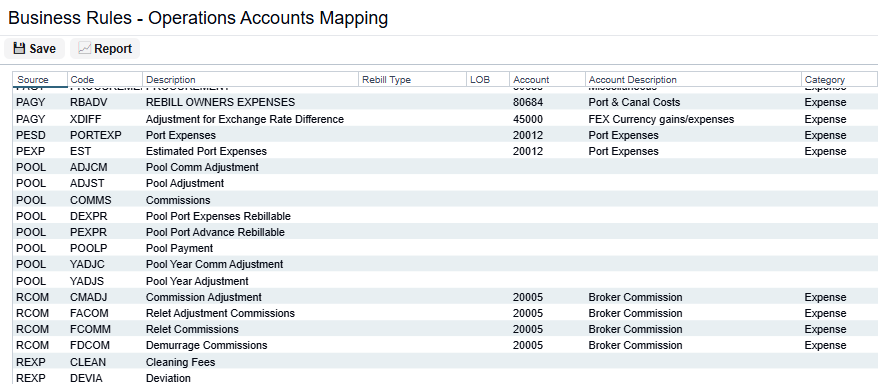Click Commissions description in POOL row

(178, 200)
